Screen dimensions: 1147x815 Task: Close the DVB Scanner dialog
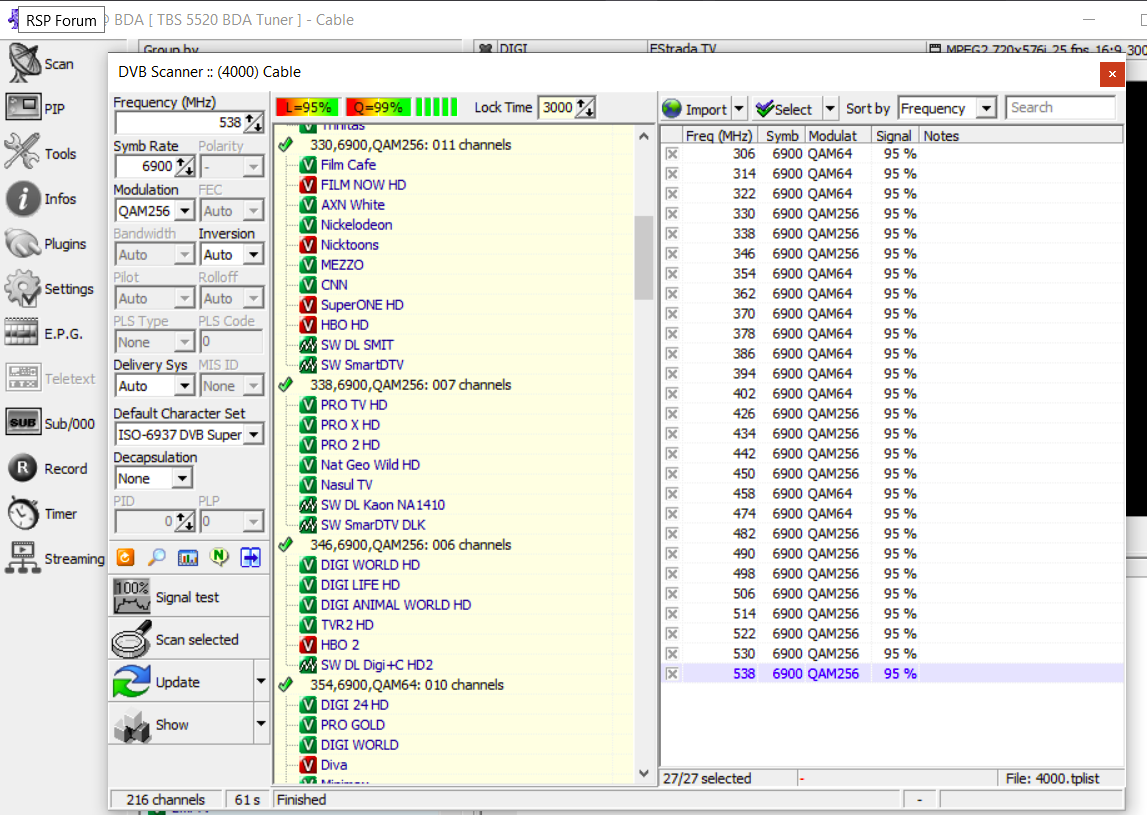[1112, 74]
